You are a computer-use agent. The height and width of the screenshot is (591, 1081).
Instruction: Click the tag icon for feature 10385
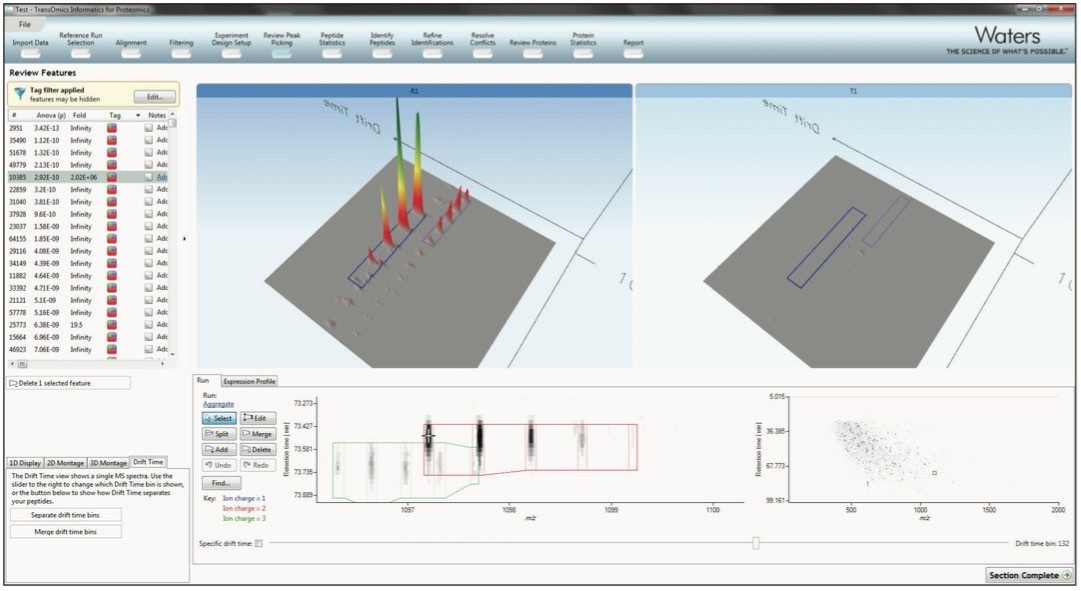tap(112, 177)
